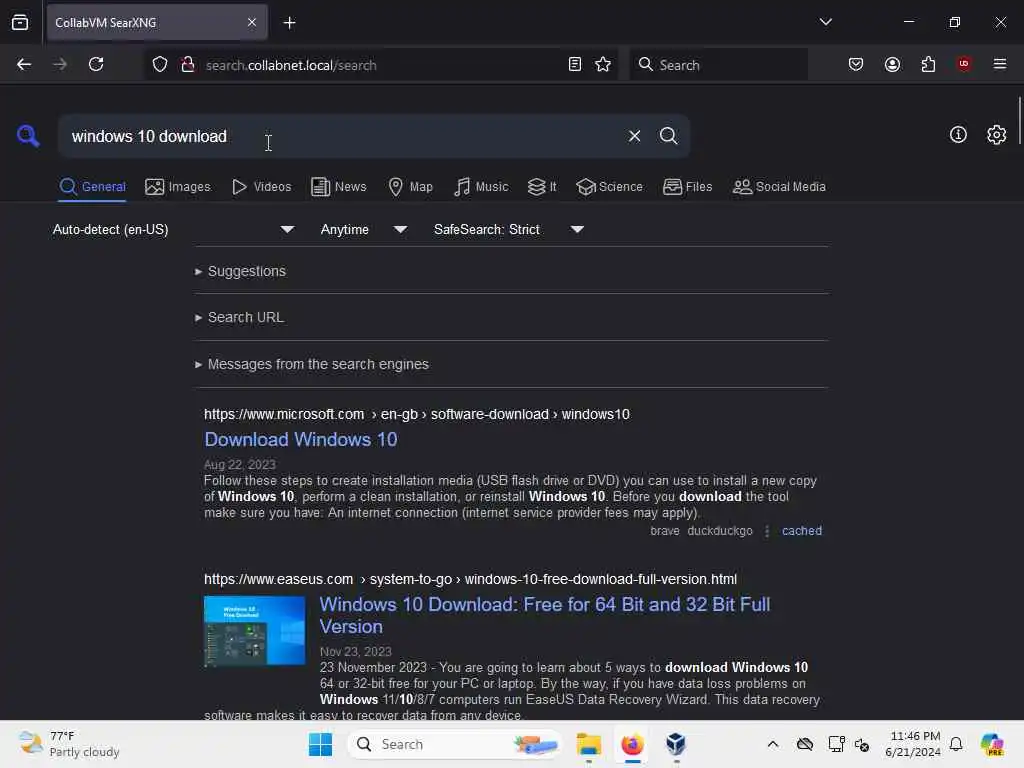1024x768 pixels.
Task: Open File Explorer from the taskbar
Action: point(588,744)
